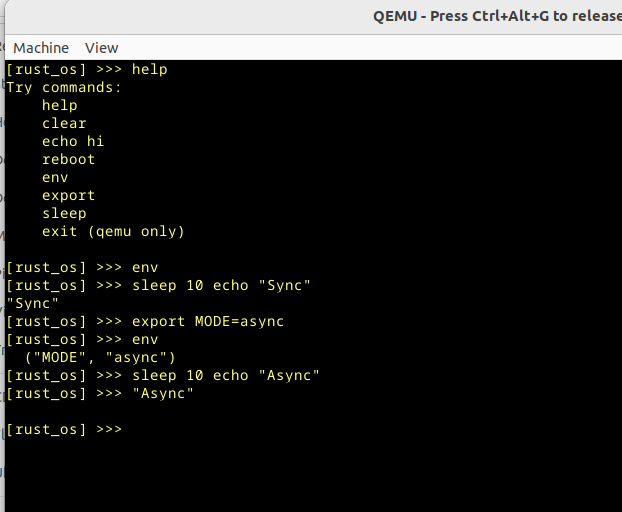Click 'help' entry in the commands list
622x512 pixels.
coord(59,106)
